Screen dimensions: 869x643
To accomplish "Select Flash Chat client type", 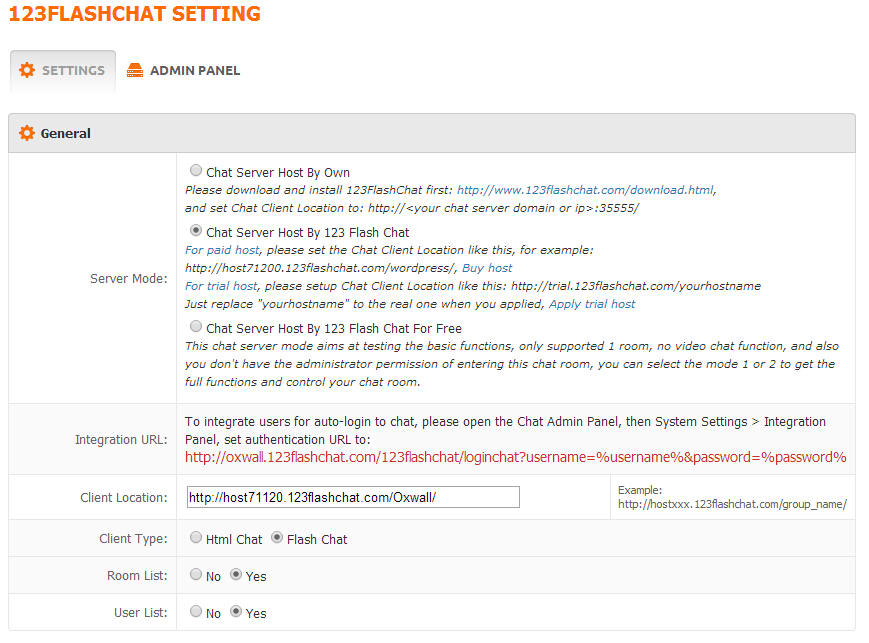I will 277,538.
